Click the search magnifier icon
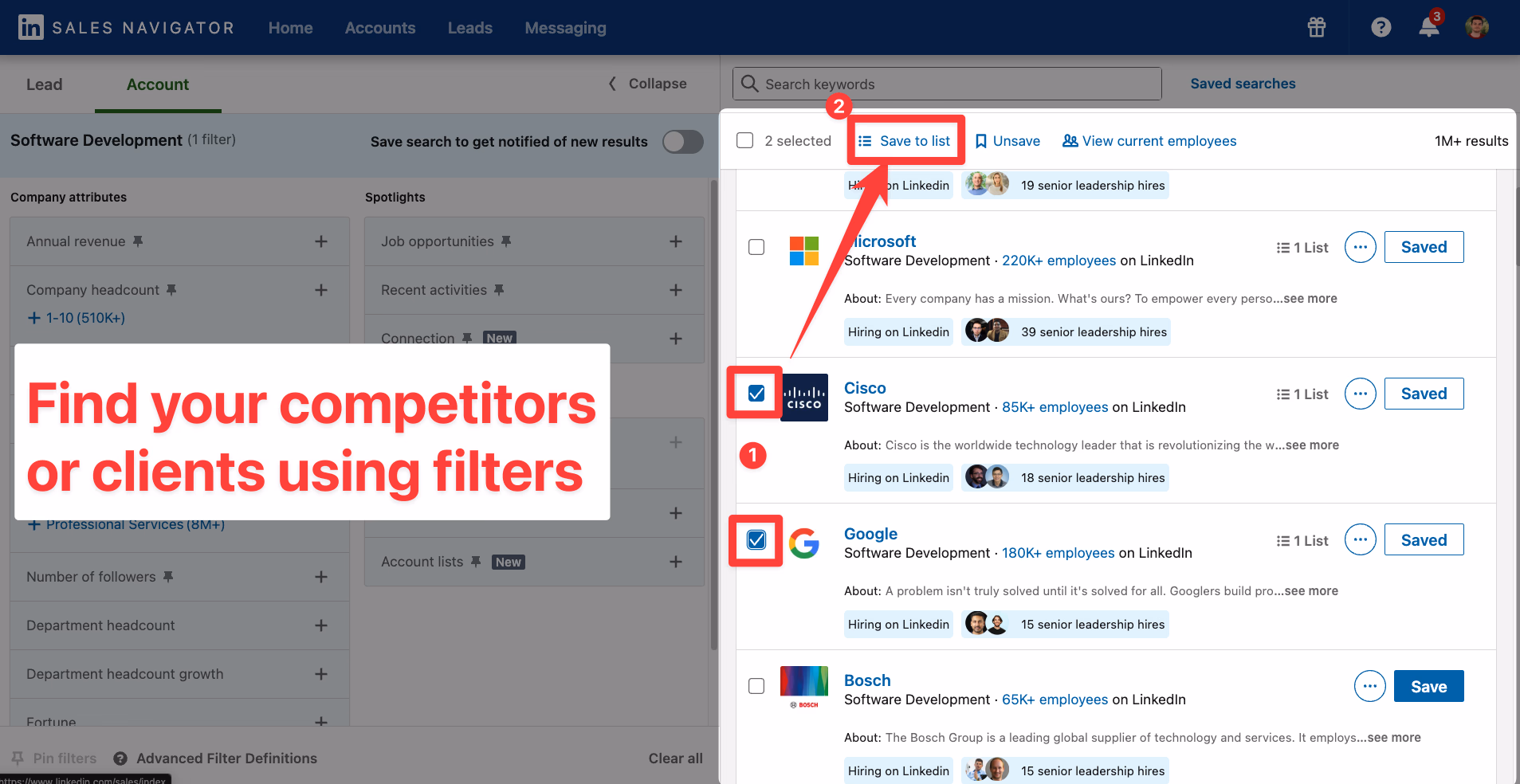 pos(749,84)
